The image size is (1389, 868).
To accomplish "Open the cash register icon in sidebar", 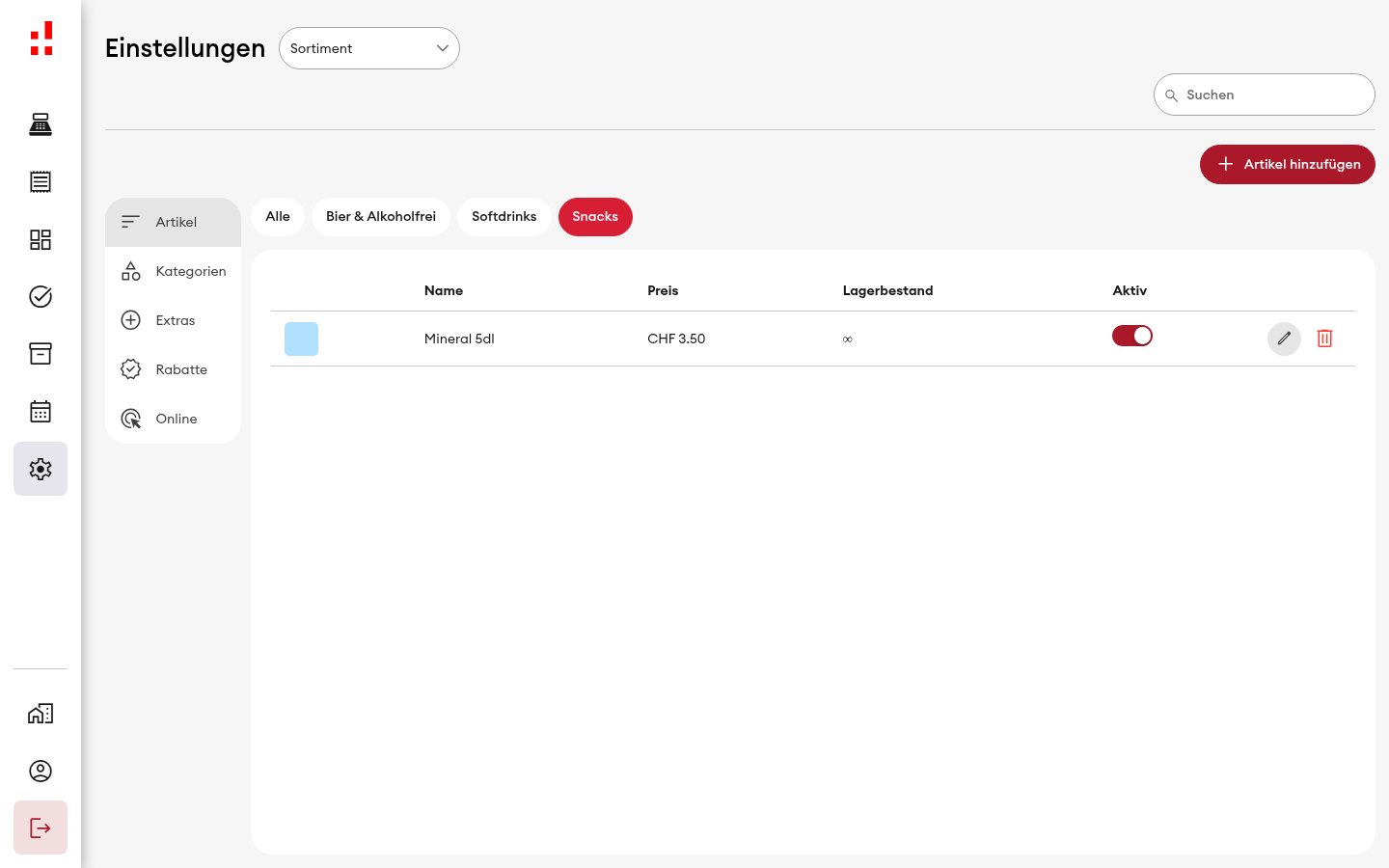I will [x=41, y=124].
